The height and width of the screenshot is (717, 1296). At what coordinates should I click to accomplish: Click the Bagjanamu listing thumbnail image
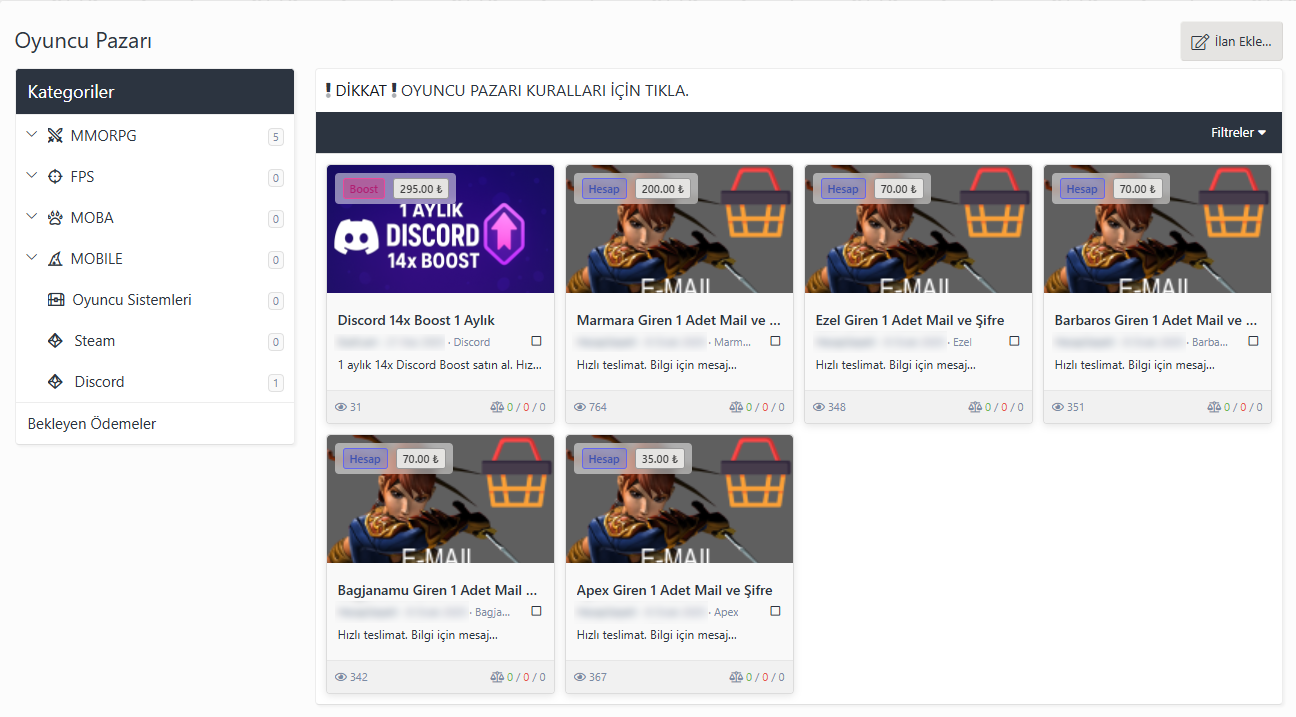coord(440,499)
